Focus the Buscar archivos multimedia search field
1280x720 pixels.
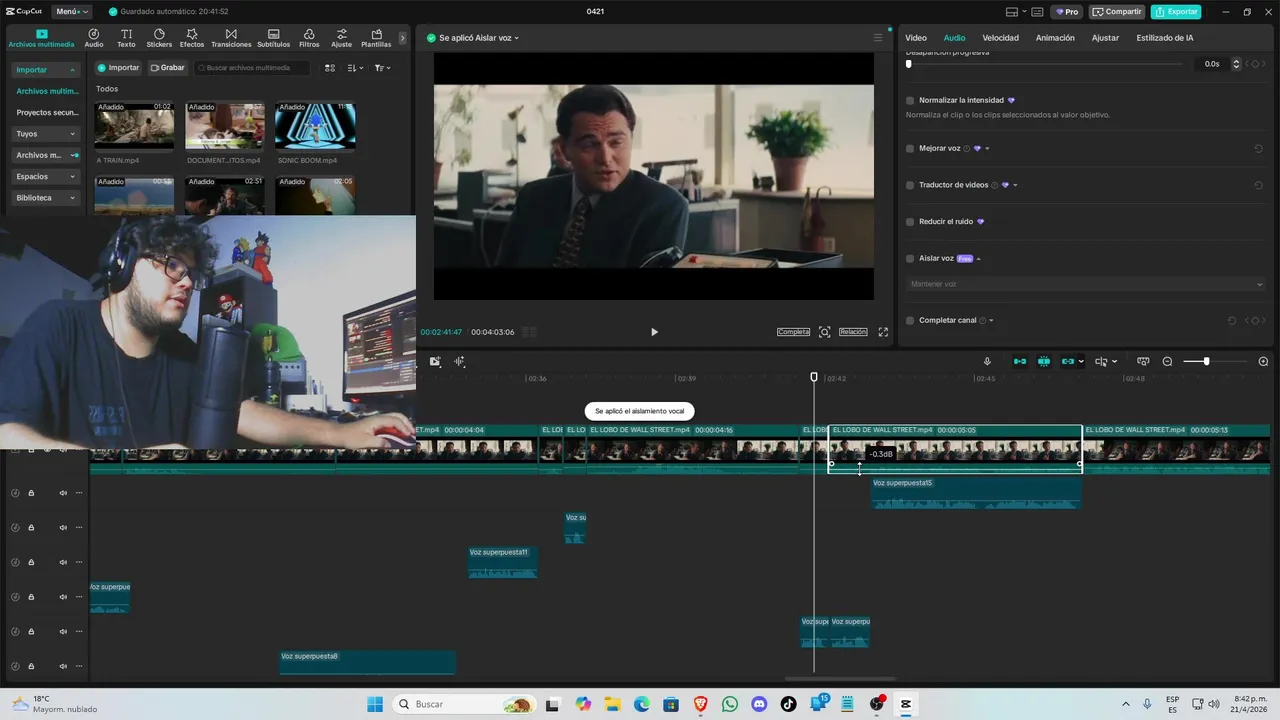point(252,68)
